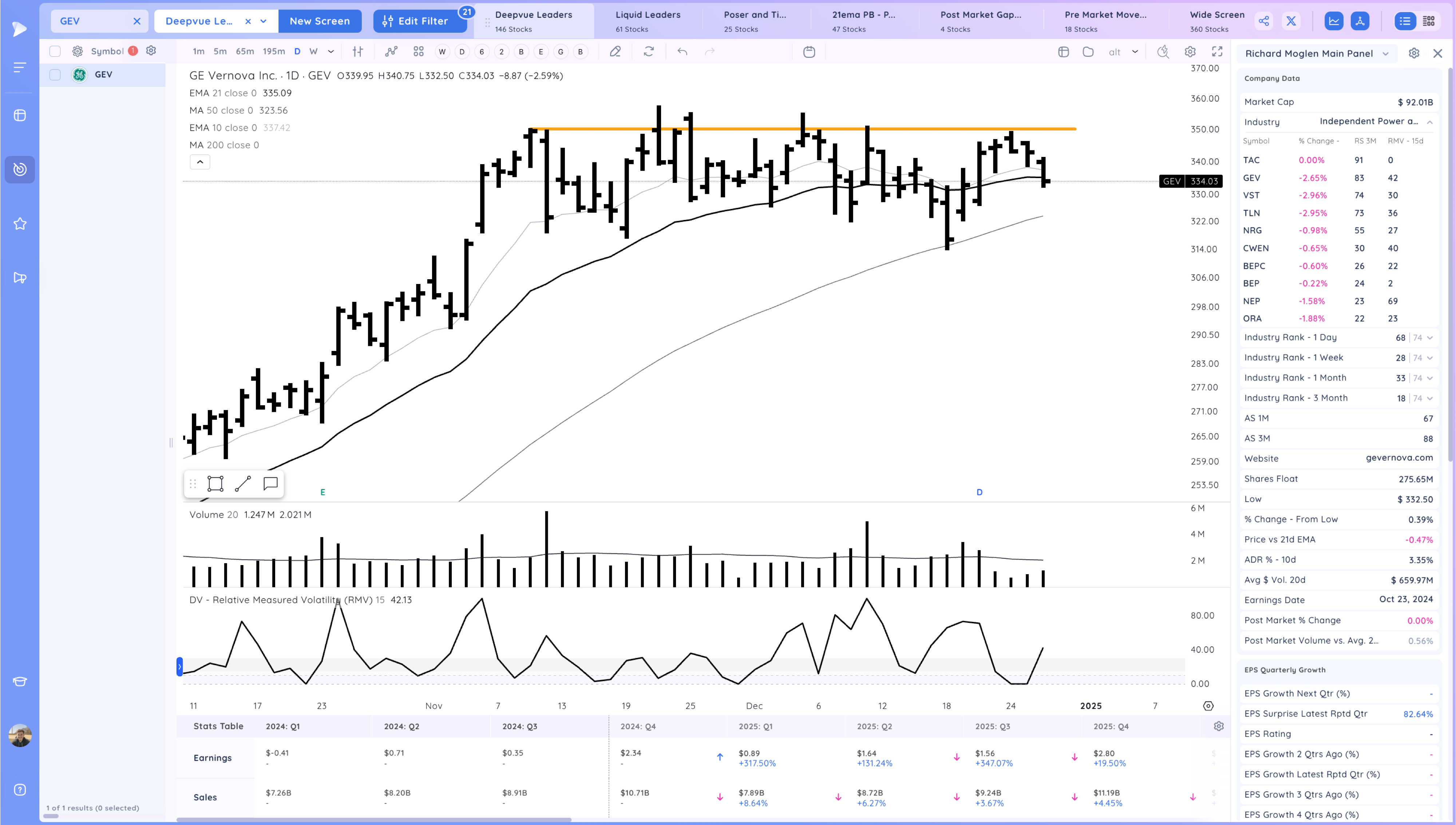1456x825 pixels.
Task: Select the drawing eraser pencil icon
Action: (x=615, y=52)
